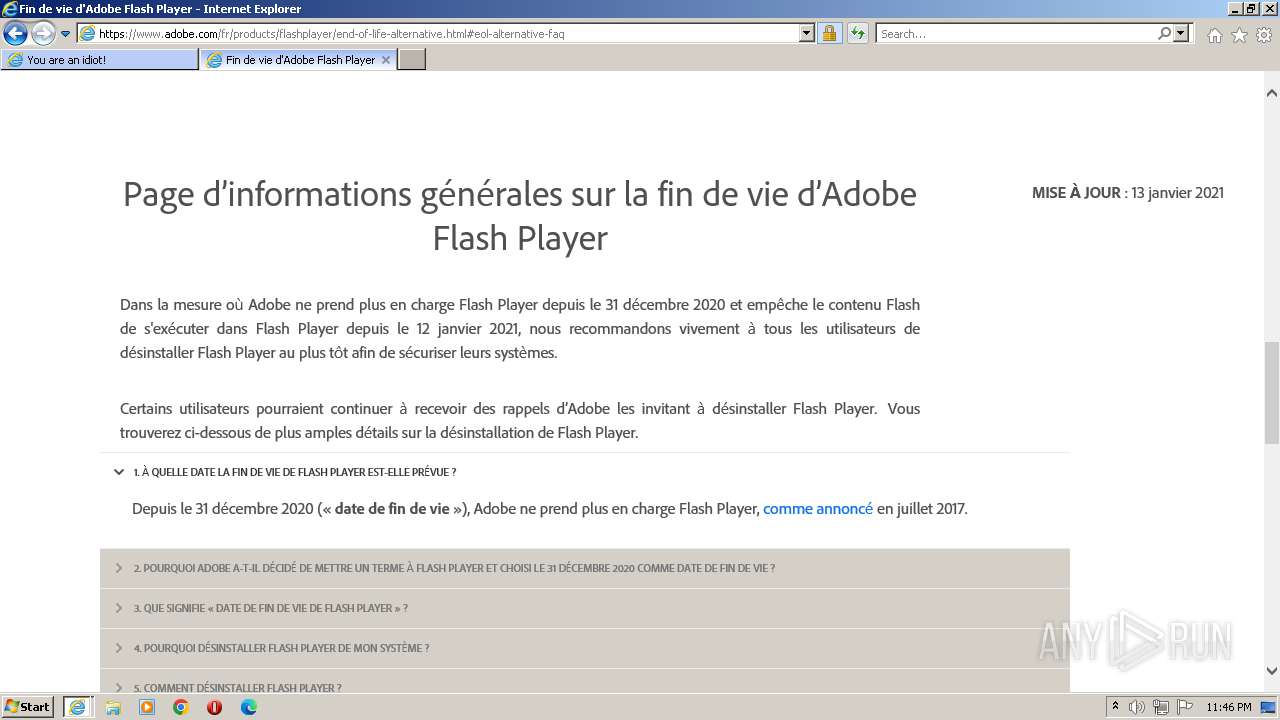The image size is (1280, 720).
Task: Launch the media player taskbar icon
Action: point(147,707)
